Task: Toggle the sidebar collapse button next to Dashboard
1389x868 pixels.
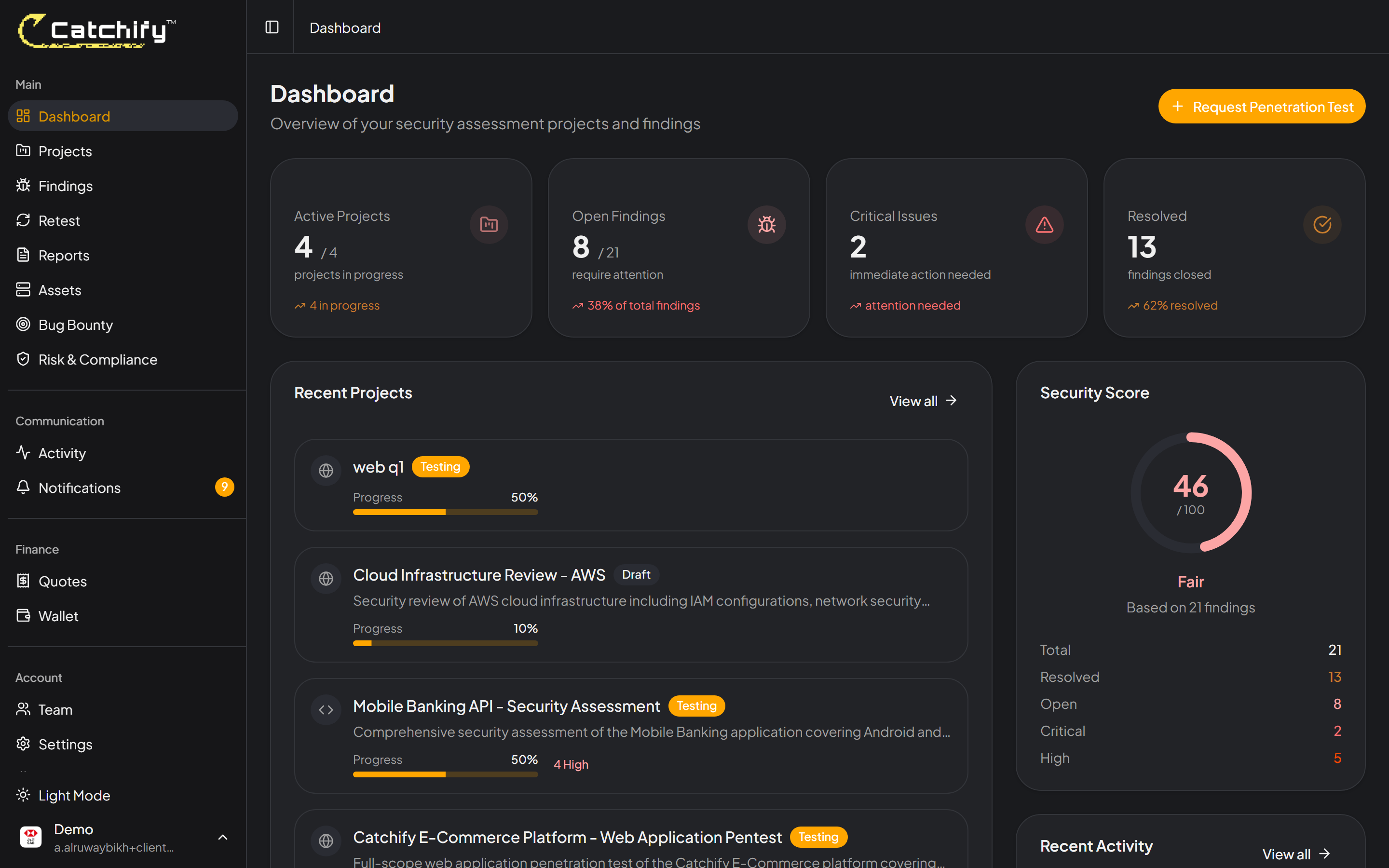Action: click(x=271, y=27)
